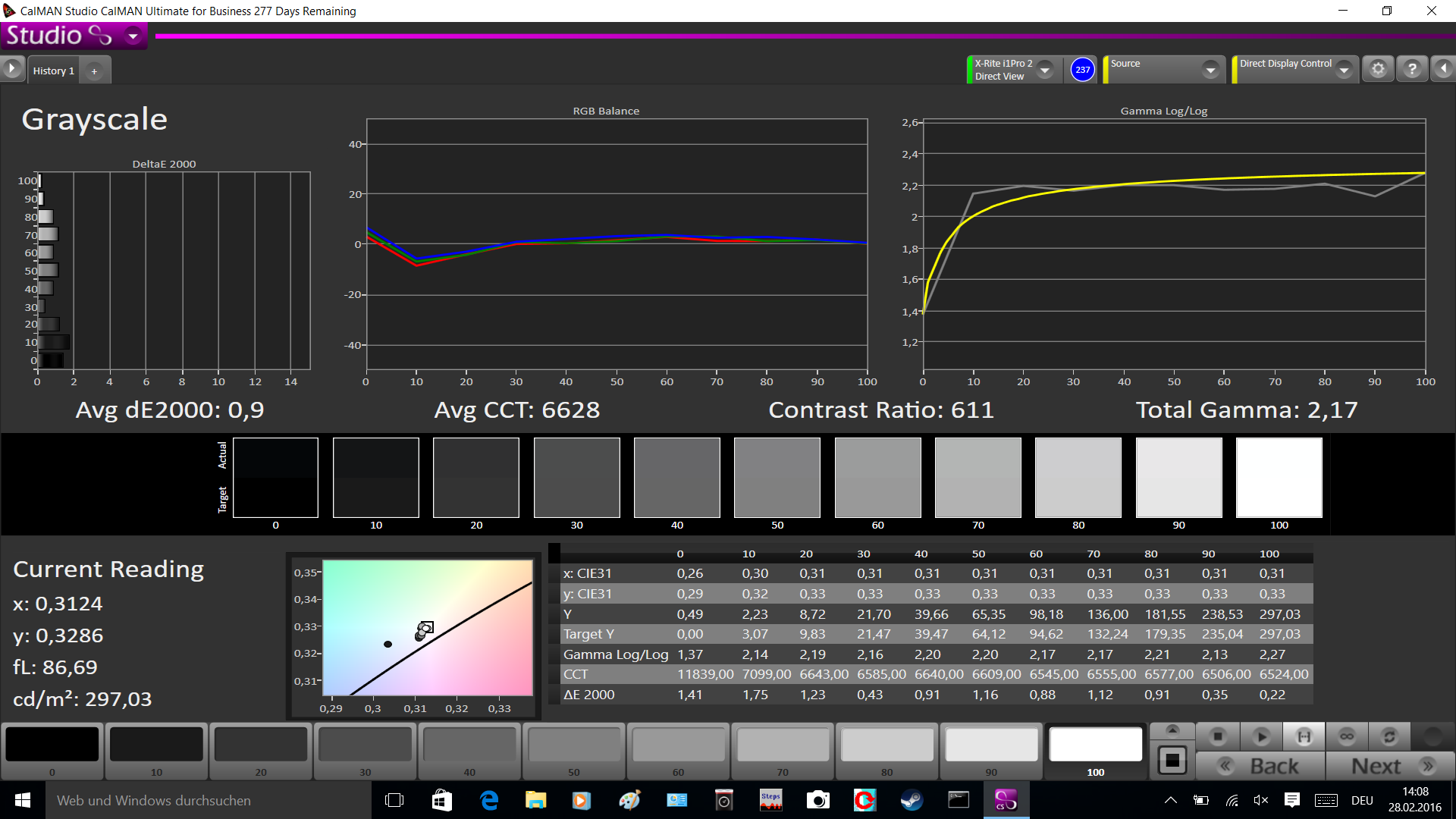
Task: Open the help question mark icon
Action: pos(1411,69)
